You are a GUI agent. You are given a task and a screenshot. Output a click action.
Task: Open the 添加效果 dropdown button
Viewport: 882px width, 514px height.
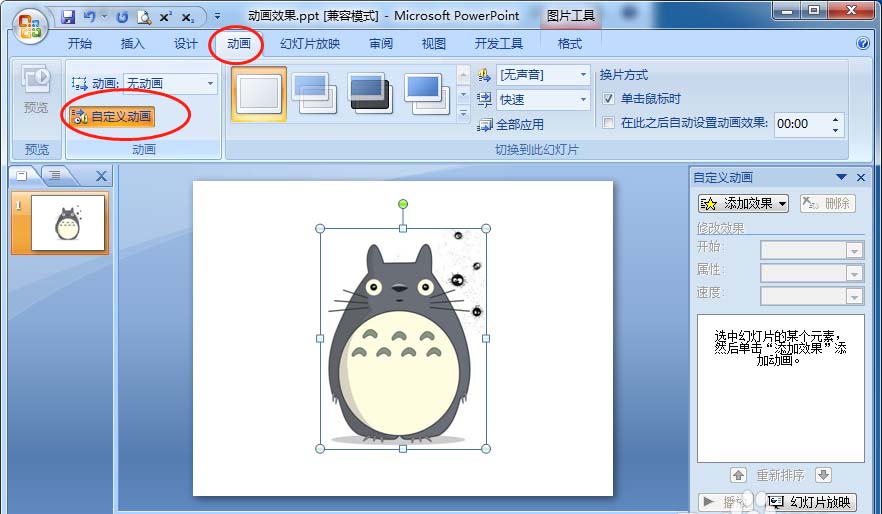[743, 204]
